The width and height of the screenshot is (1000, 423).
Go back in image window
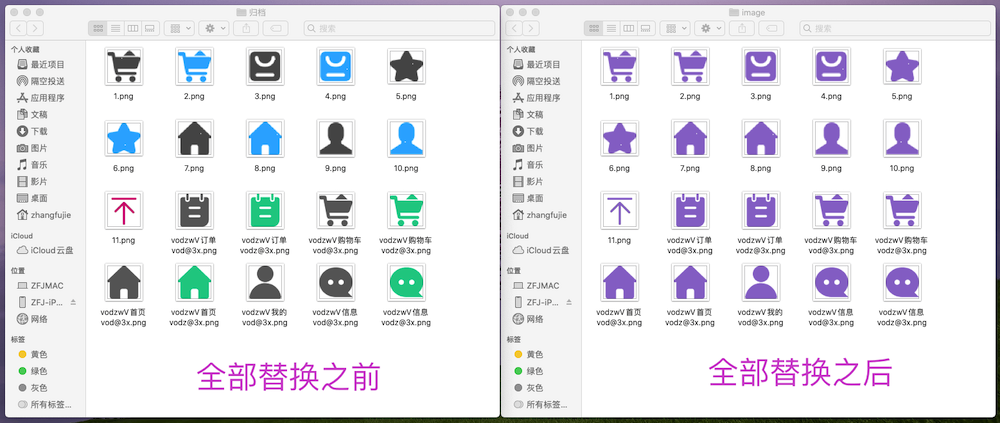pyautogui.click(x=513, y=28)
